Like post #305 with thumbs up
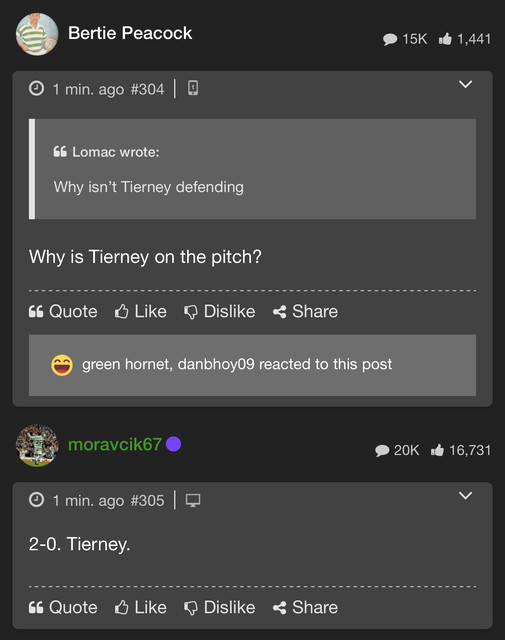 (140, 607)
